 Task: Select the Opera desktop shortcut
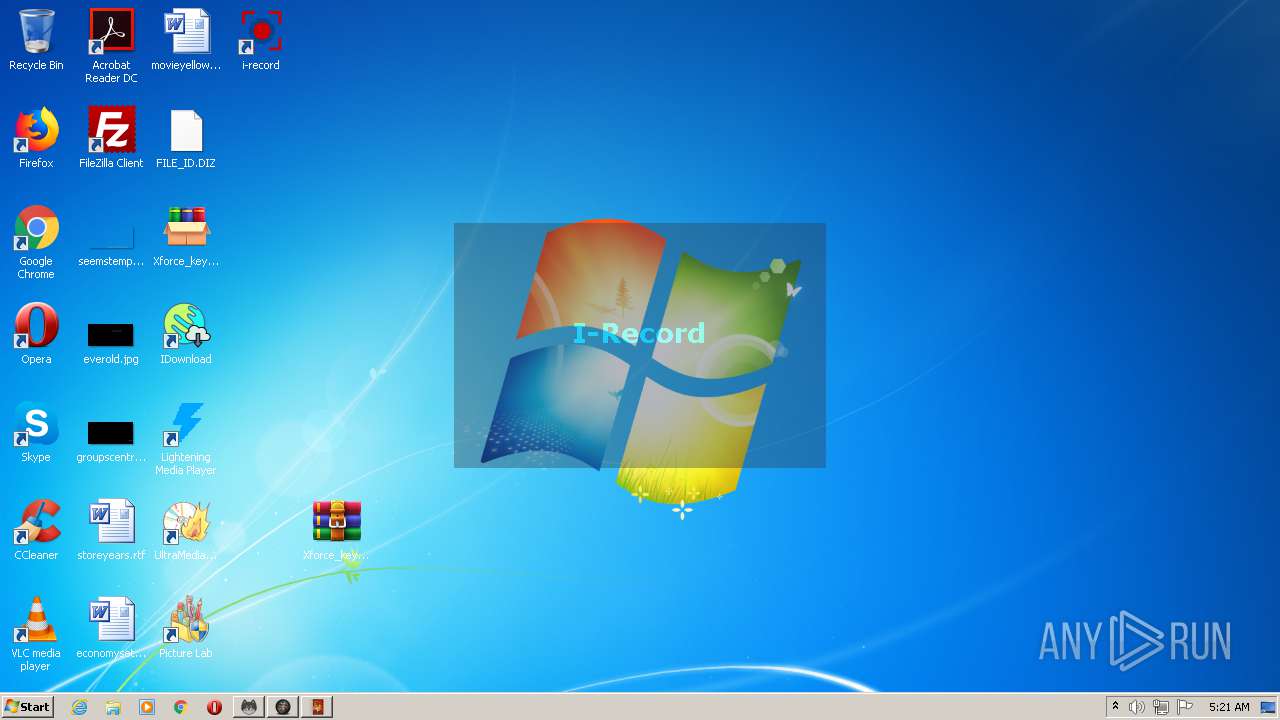36,334
